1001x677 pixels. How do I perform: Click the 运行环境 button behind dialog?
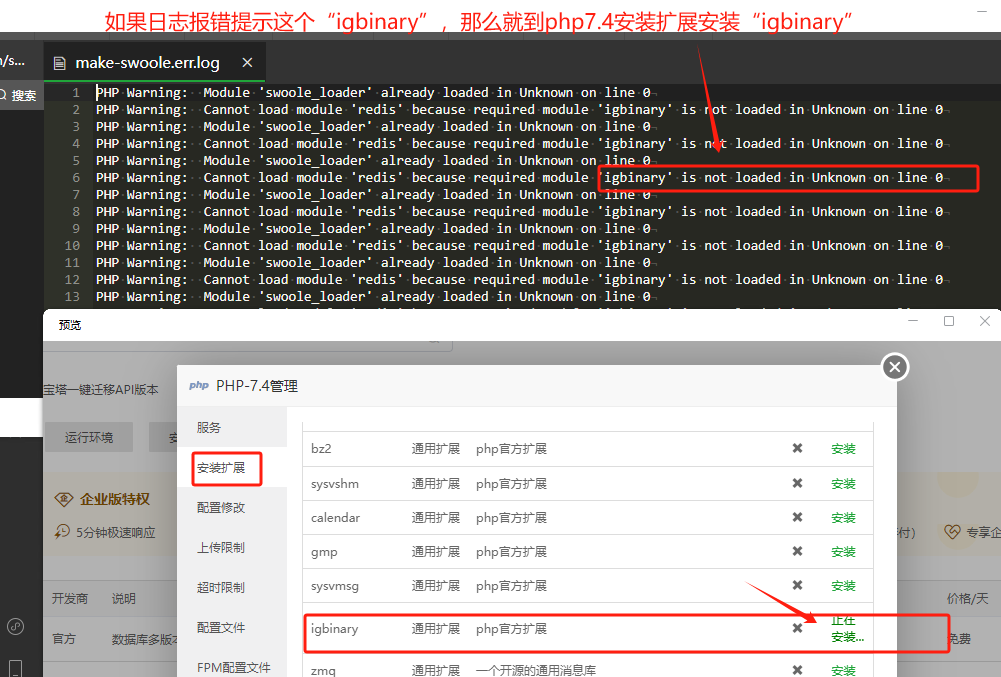(89, 437)
